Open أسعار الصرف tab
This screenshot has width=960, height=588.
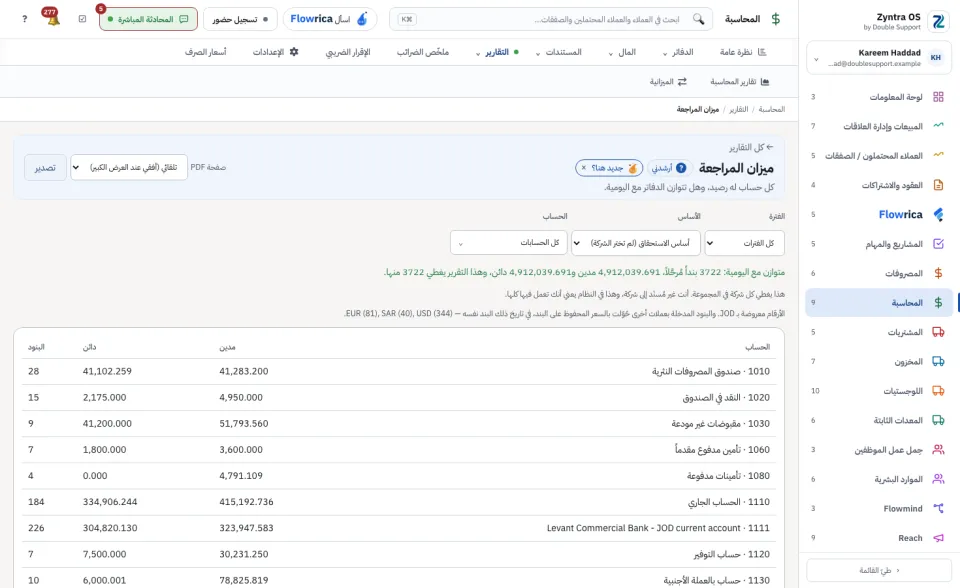(x=206, y=52)
